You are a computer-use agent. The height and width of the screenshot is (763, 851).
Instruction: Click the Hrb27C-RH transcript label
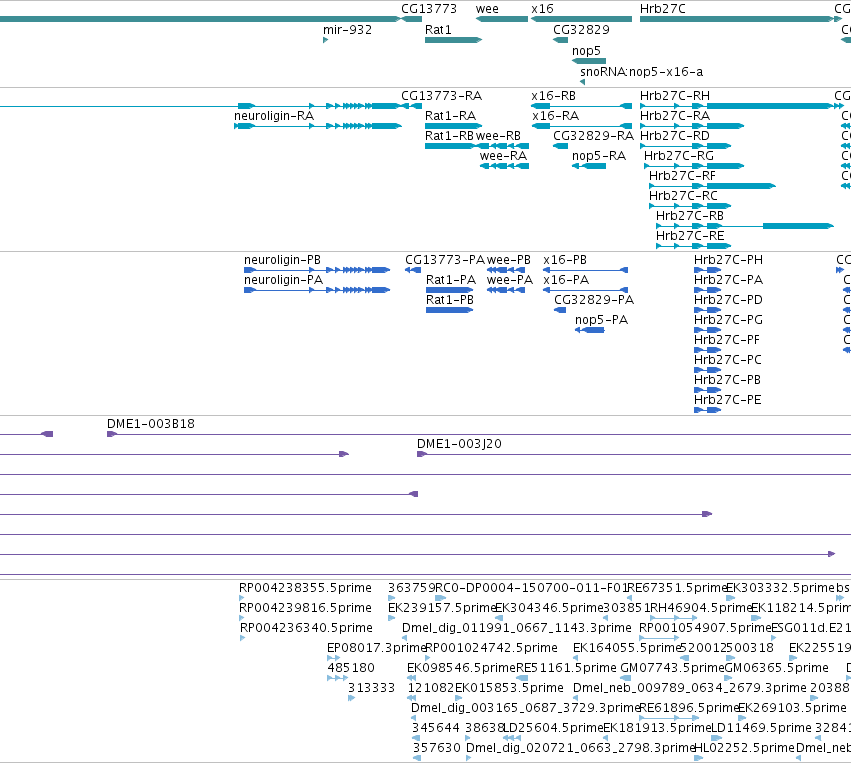[x=675, y=96]
